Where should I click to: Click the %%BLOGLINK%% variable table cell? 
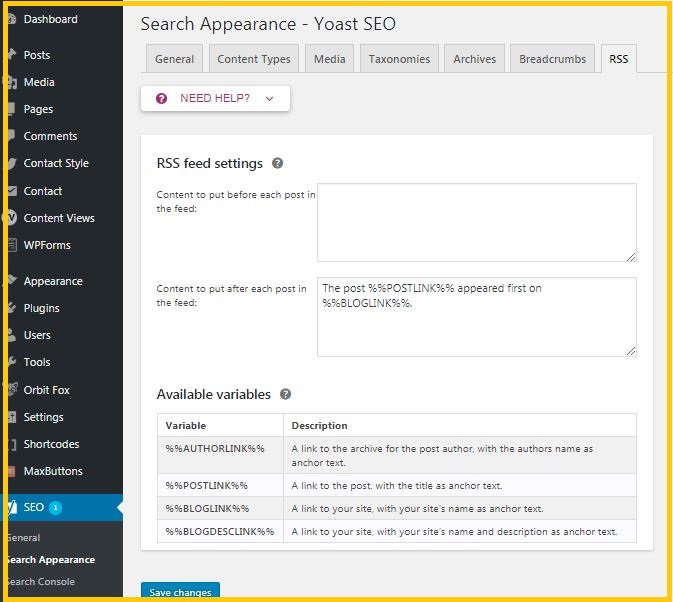(220, 508)
